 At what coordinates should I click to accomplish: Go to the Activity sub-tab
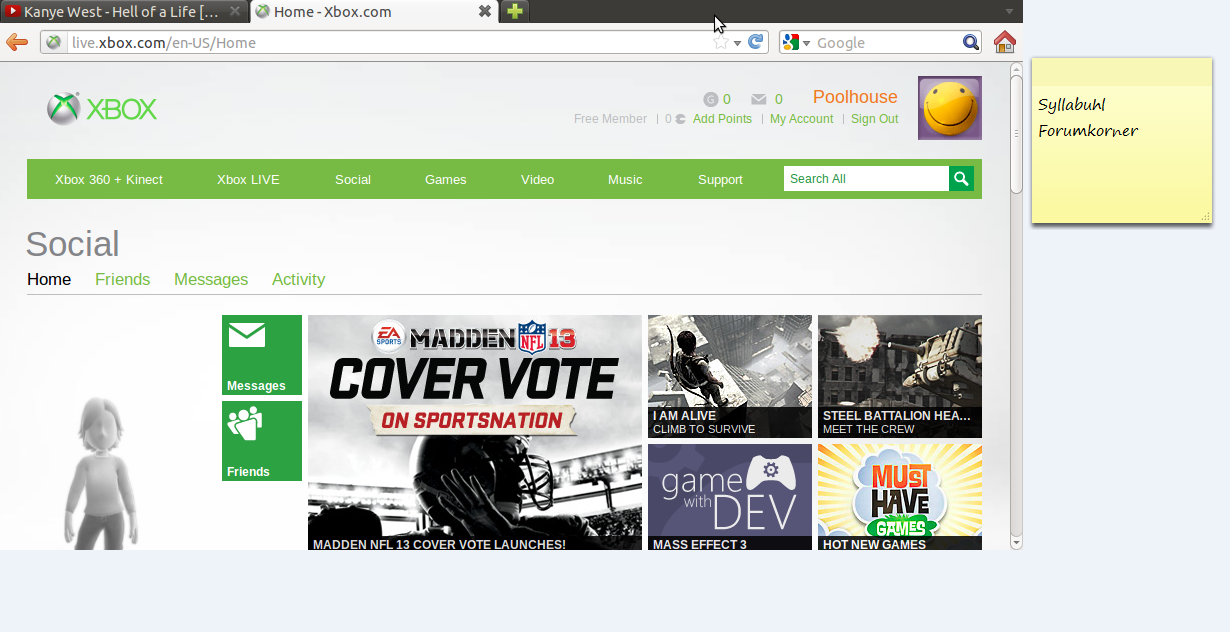298,279
